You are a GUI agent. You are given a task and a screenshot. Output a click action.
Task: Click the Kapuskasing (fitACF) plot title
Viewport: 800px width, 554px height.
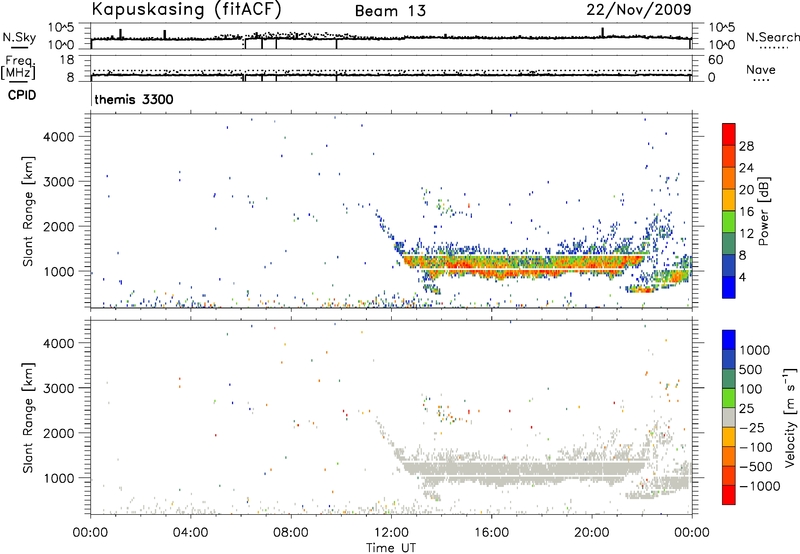pos(186,10)
